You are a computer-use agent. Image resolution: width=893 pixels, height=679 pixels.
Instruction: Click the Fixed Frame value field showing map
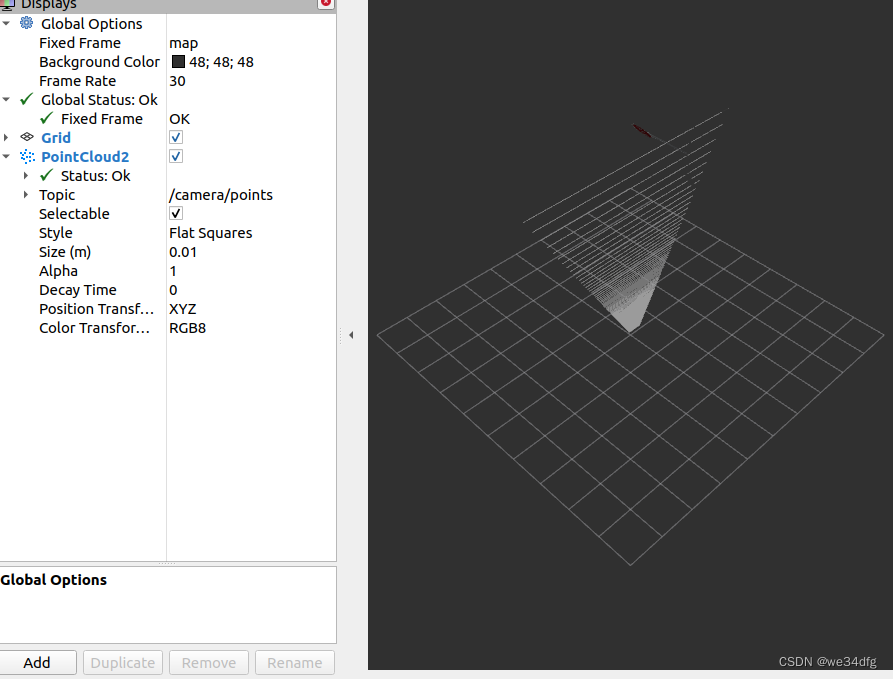pyautogui.click(x=200, y=43)
